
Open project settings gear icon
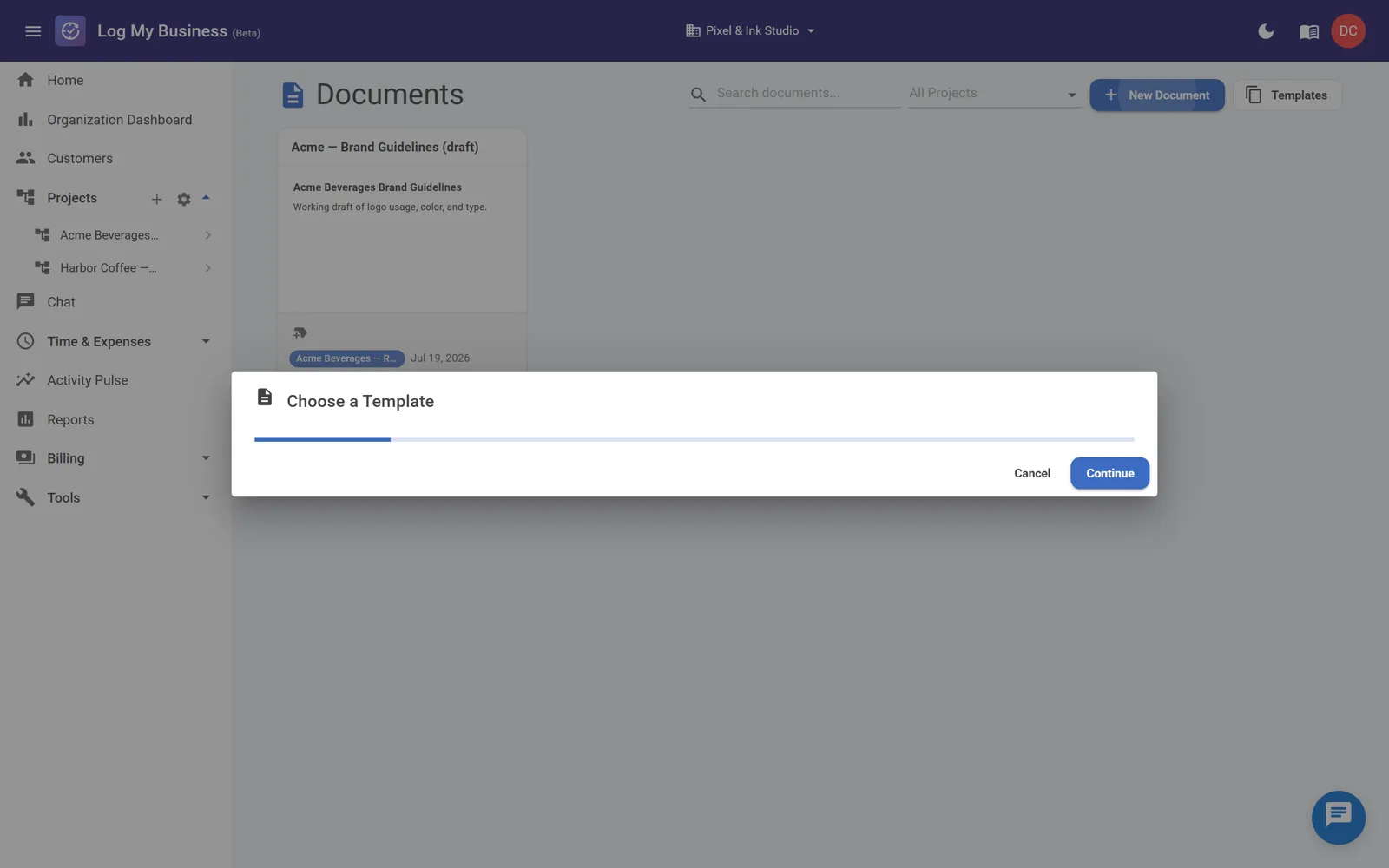184,200
